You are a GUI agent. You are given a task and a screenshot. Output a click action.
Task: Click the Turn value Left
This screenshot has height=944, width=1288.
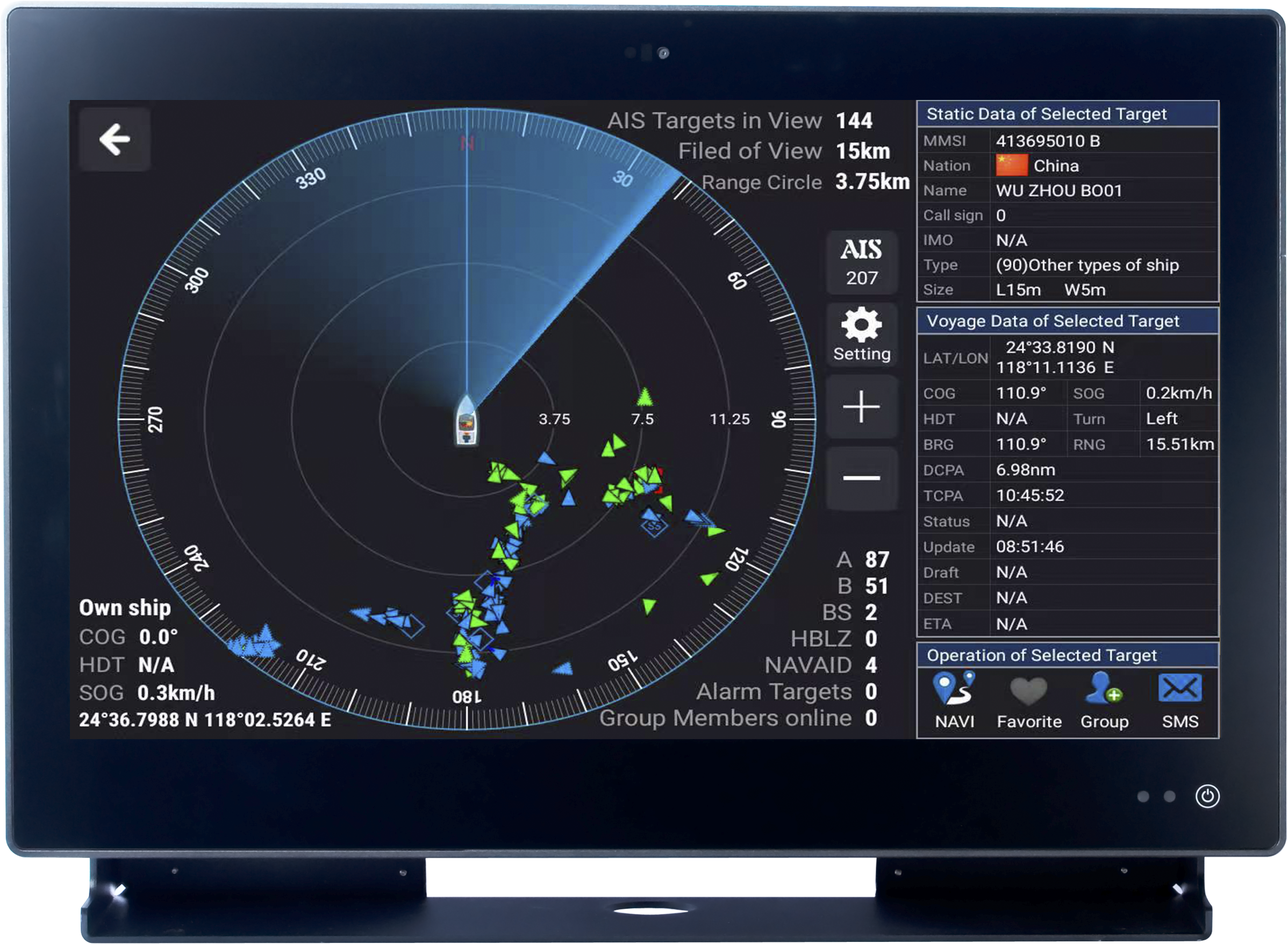pyautogui.click(x=1161, y=418)
